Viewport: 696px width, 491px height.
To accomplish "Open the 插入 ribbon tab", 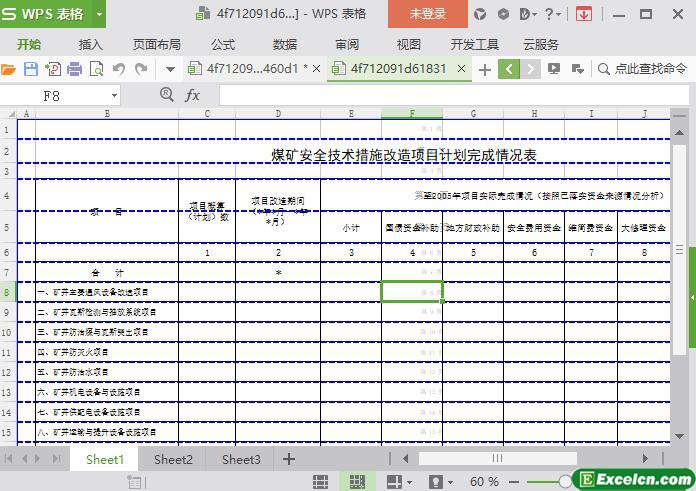I will coord(91,44).
